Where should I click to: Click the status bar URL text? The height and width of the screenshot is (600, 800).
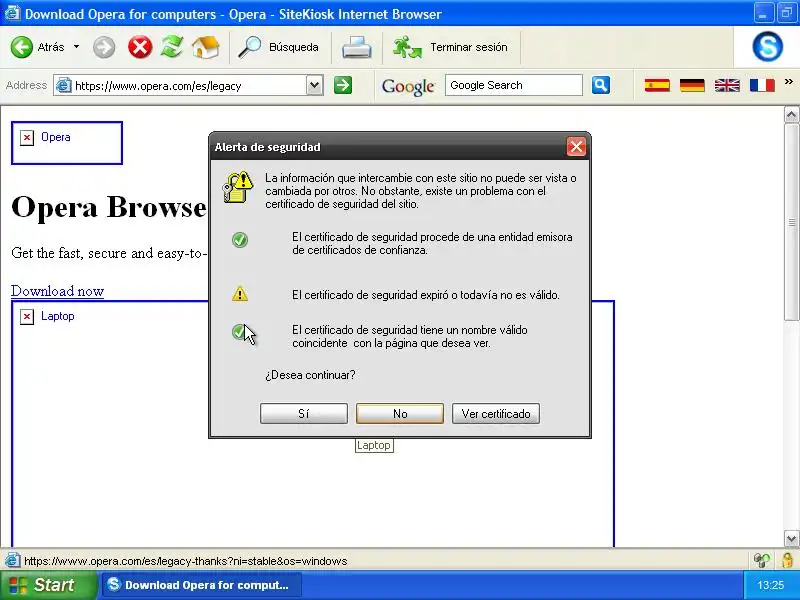[186, 561]
